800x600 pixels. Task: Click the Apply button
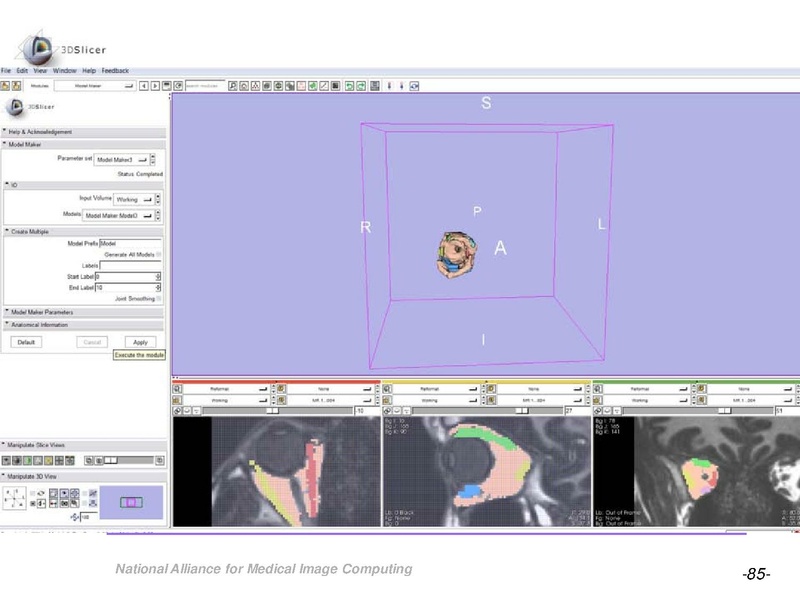[140, 342]
